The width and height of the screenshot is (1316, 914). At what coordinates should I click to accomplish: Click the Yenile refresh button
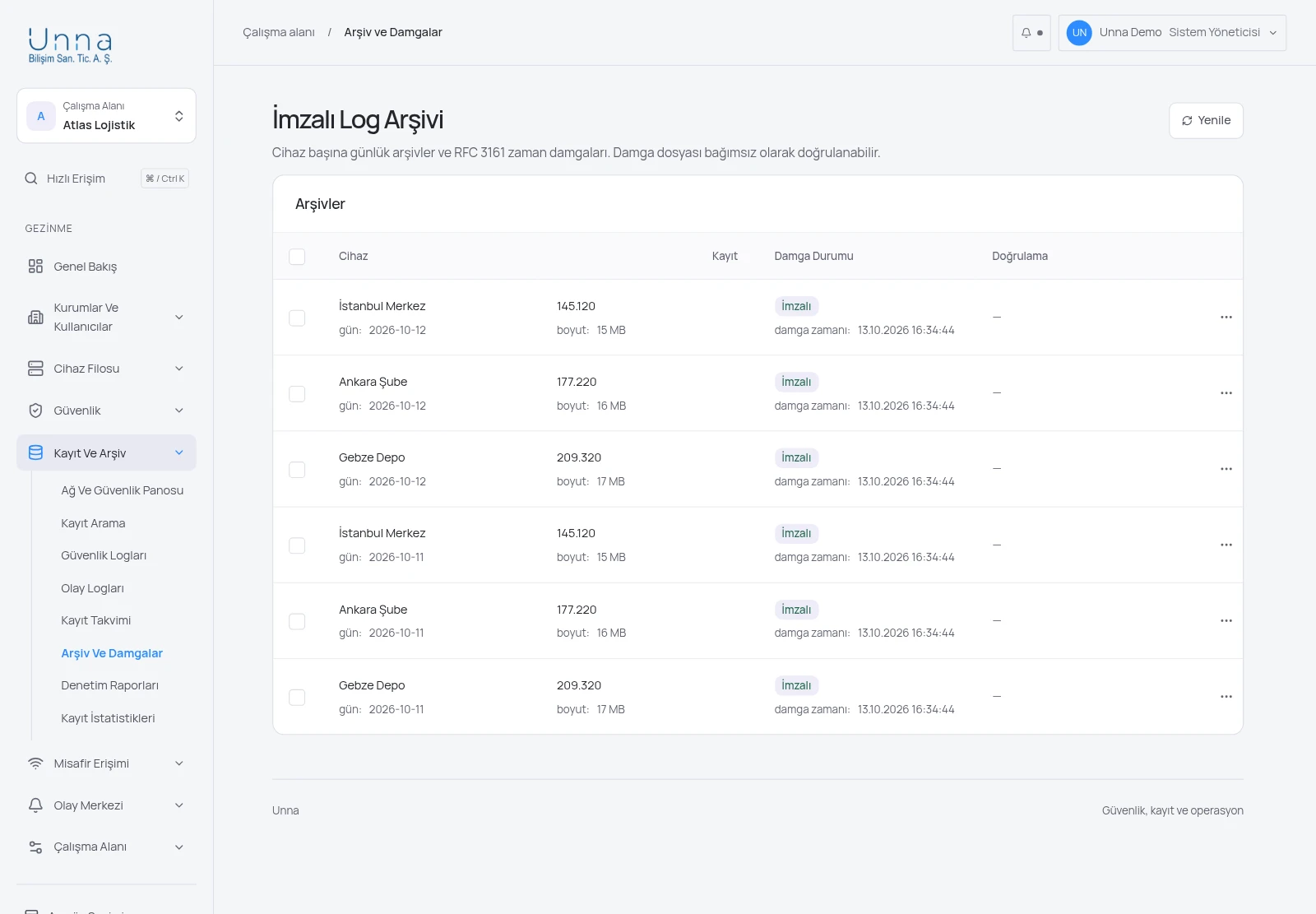(1206, 121)
